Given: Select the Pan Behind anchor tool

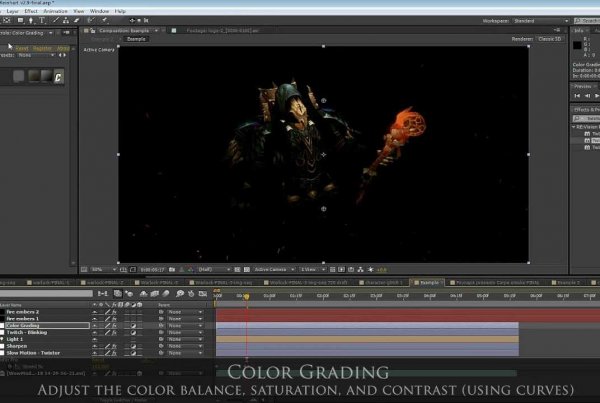Looking at the screenshot, I should (7, 20).
